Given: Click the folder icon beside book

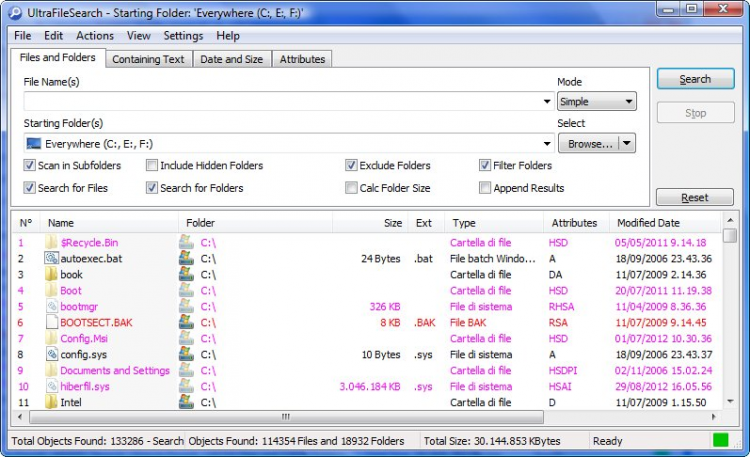Looking at the screenshot, I should [51, 274].
